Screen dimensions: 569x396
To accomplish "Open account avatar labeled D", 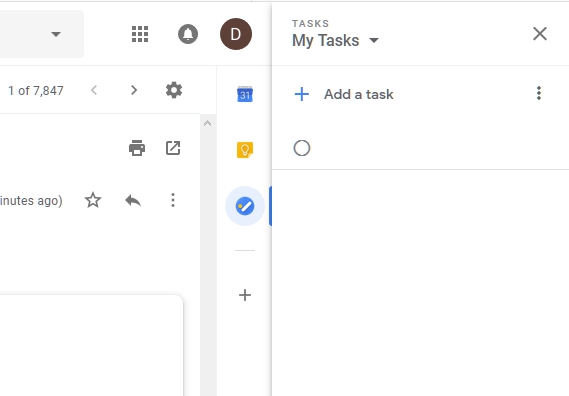I will [x=236, y=34].
